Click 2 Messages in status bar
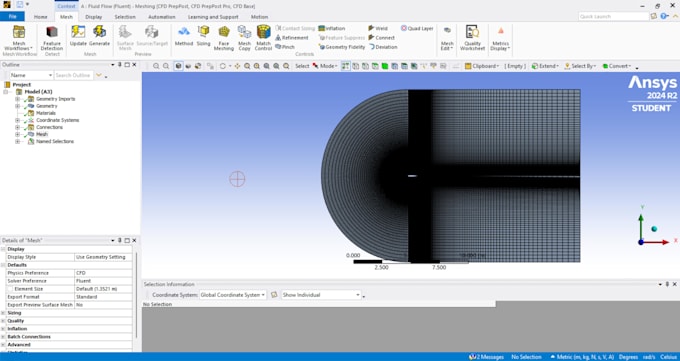680x361 pixels. click(x=486, y=357)
